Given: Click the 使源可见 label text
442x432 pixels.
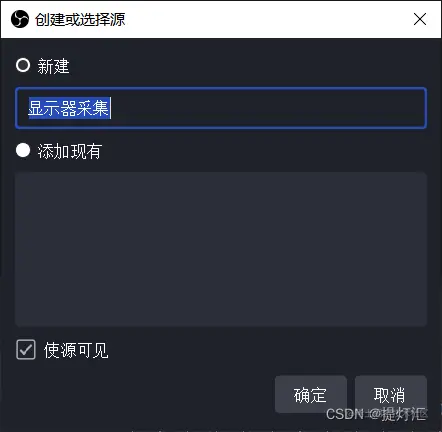Looking at the screenshot, I should [76, 350].
